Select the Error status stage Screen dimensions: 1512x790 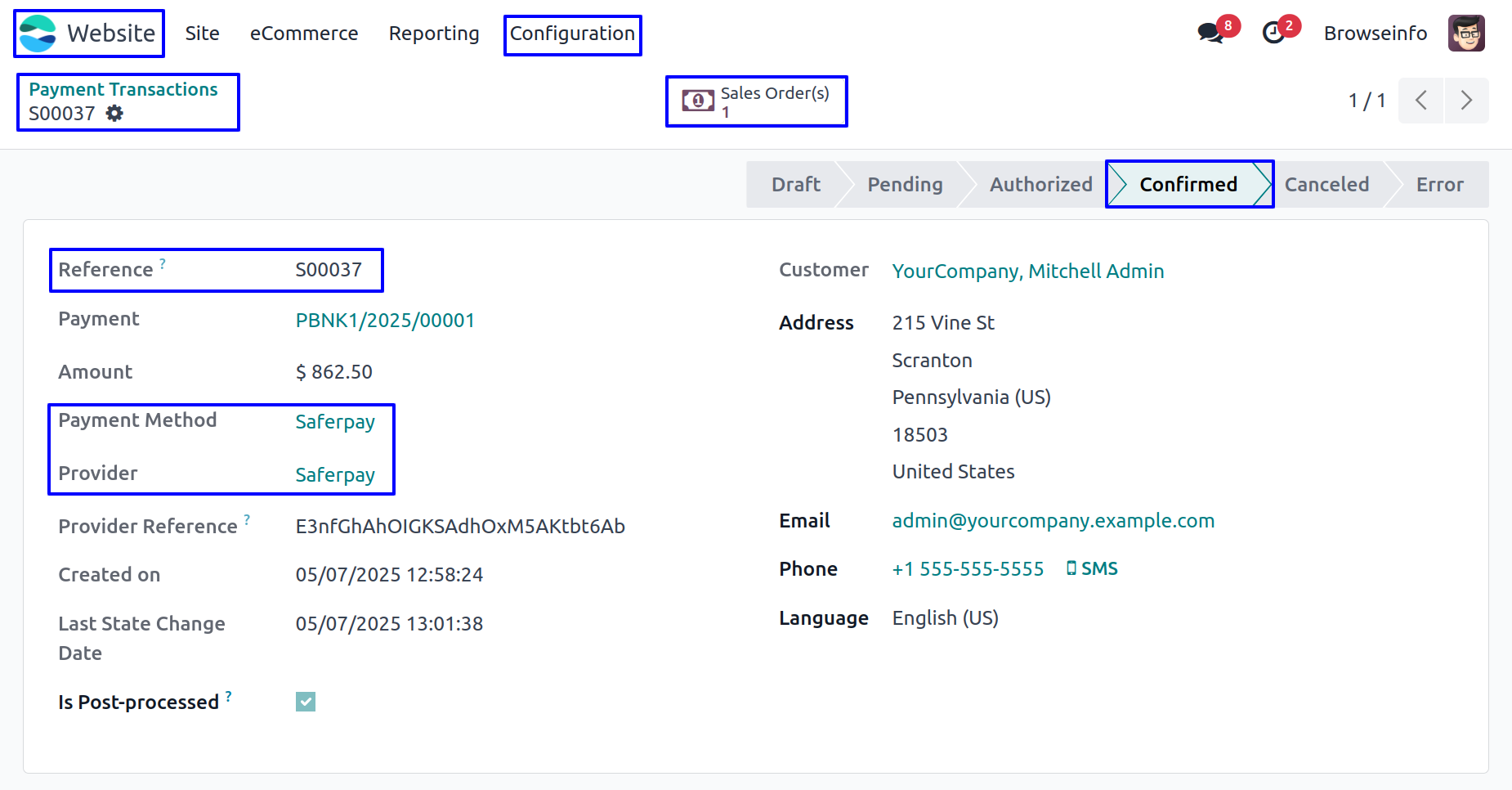click(x=1439, y=185)
